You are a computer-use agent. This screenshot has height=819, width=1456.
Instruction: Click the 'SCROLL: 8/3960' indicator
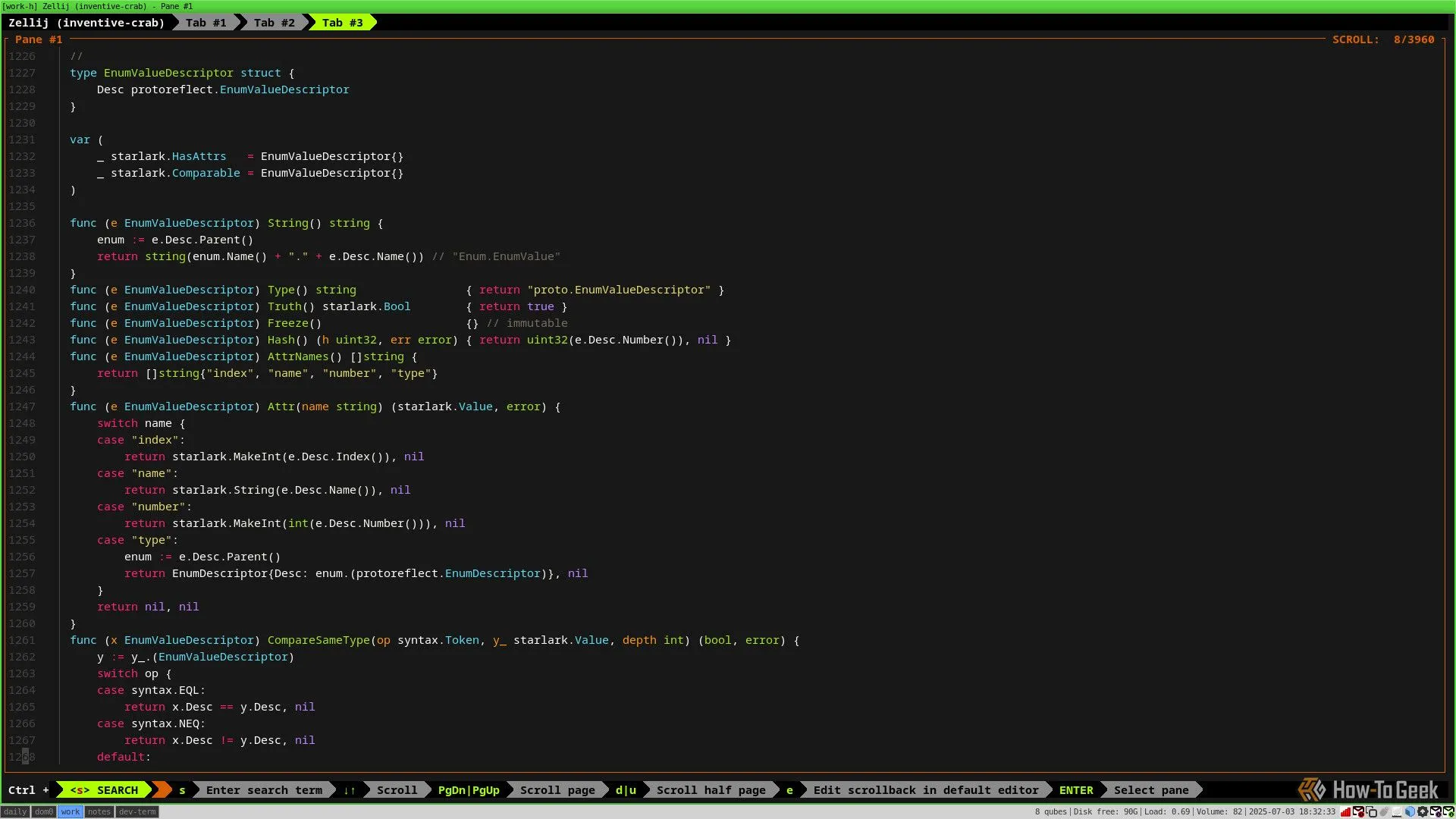1383,39
